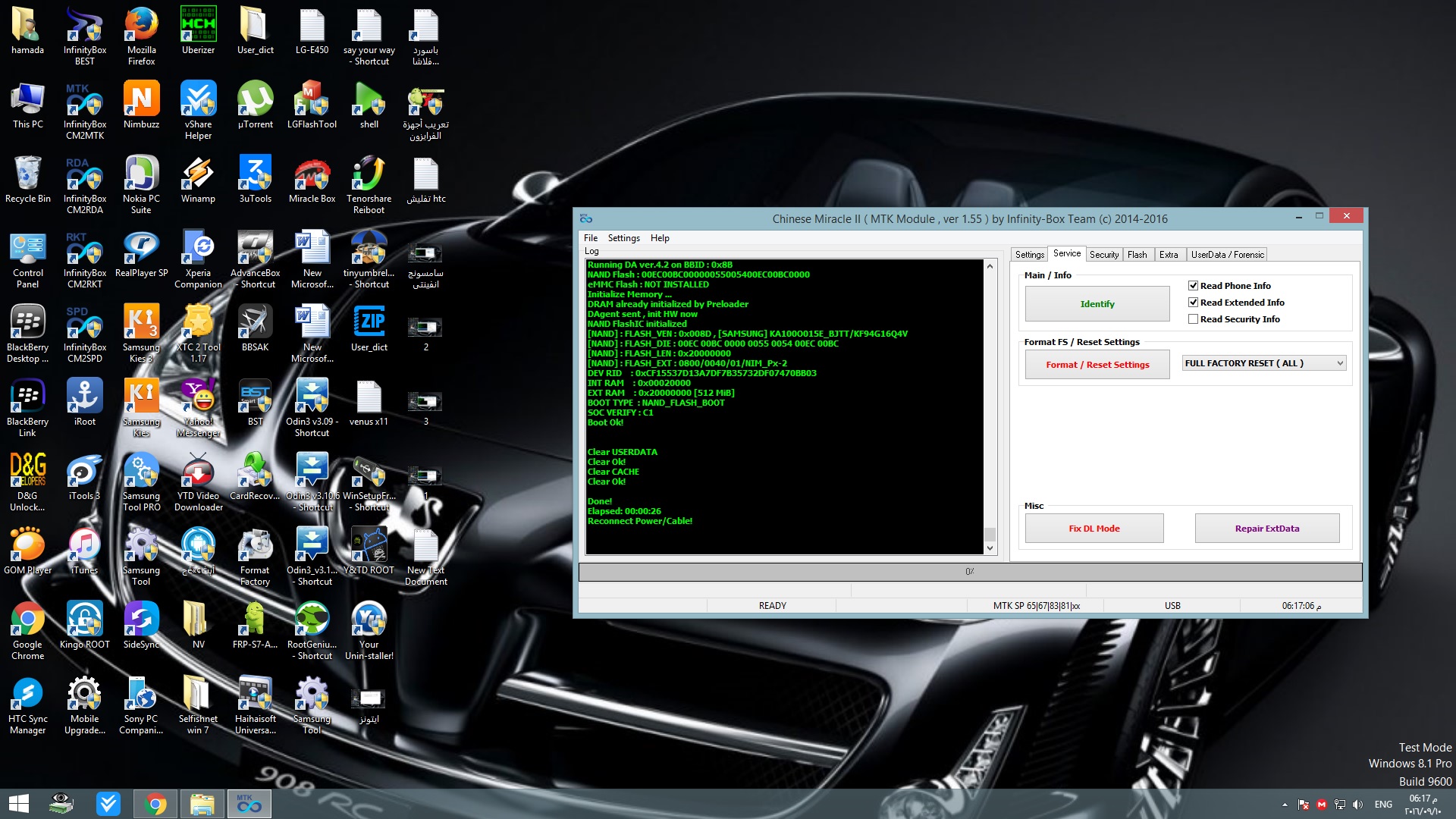This screenshot has width=1456, height=819.
Task: Open iTunes desktop icon
Action: 84,551
